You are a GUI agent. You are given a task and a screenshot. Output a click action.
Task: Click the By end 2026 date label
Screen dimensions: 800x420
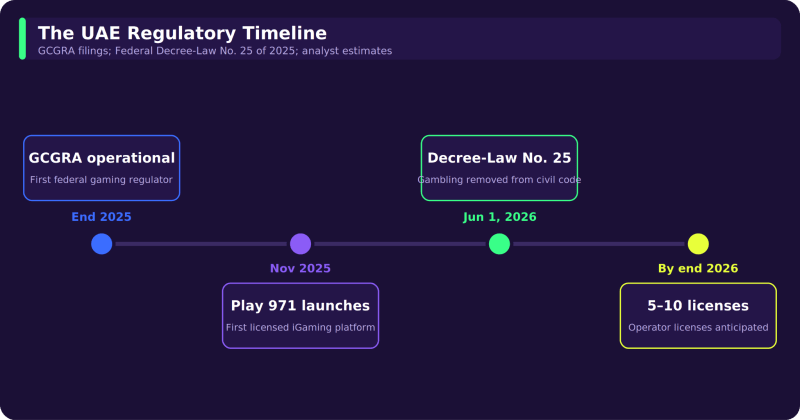coord(698,268)
